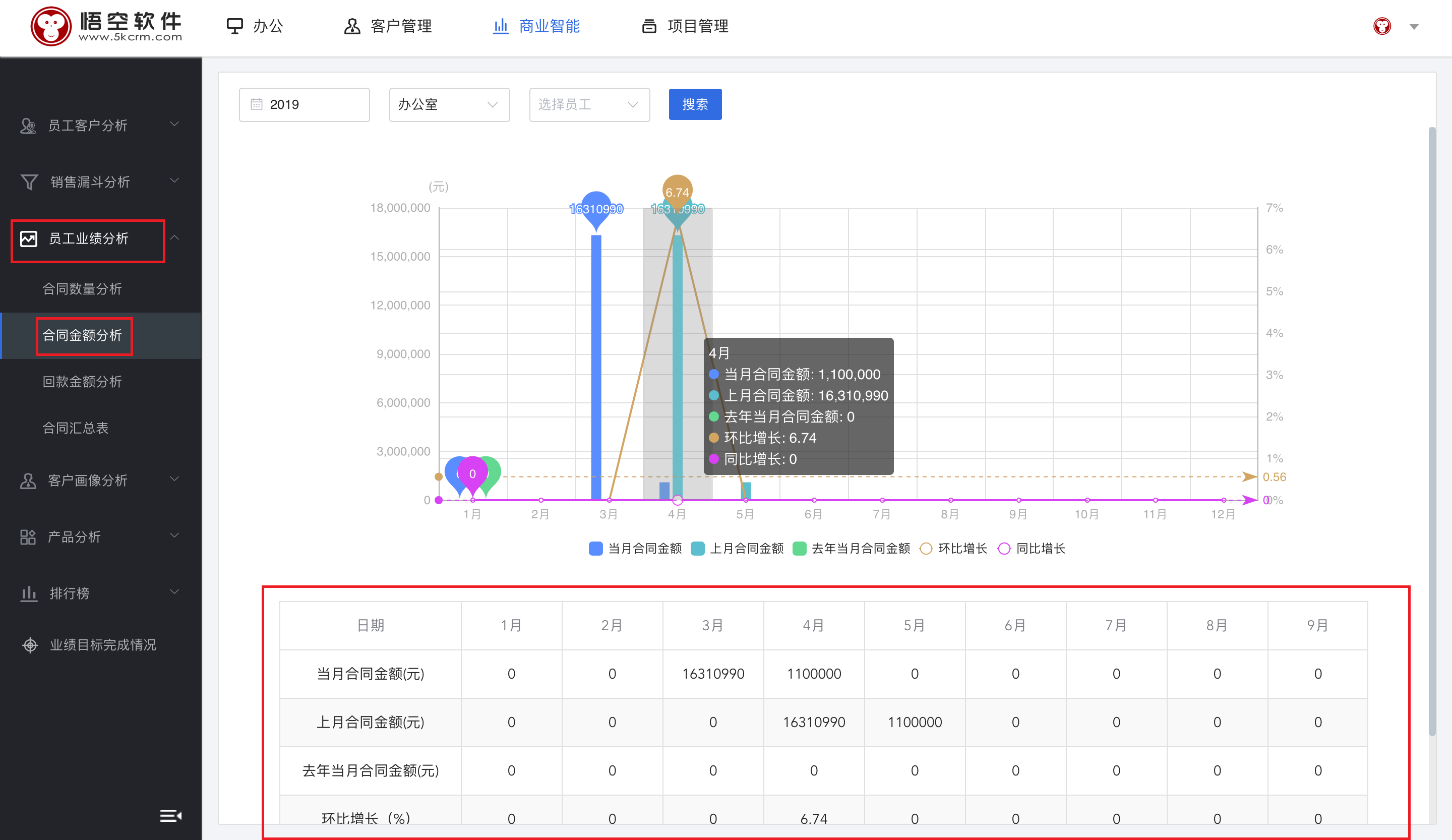Select 合同数量分析 in sidebar

coord(82,288)
